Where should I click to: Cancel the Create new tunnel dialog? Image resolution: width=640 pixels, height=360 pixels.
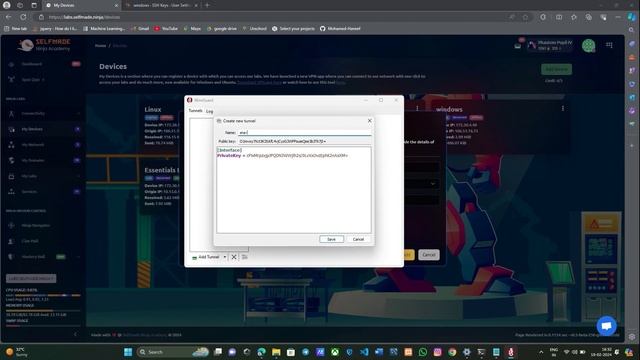coord(358,239)
